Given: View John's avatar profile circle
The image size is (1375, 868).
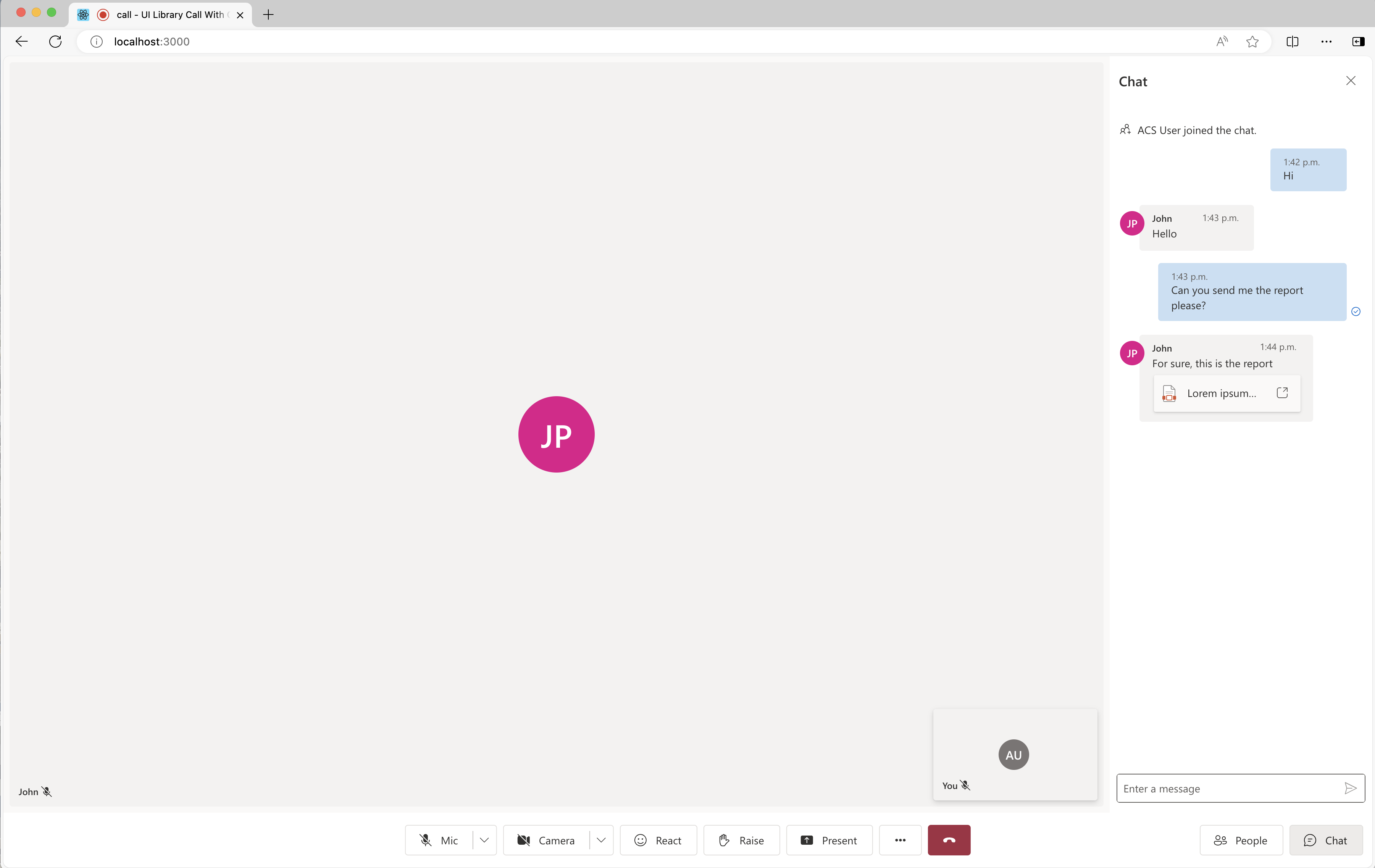Looking at the screenshot, I should tap(556, 434).
